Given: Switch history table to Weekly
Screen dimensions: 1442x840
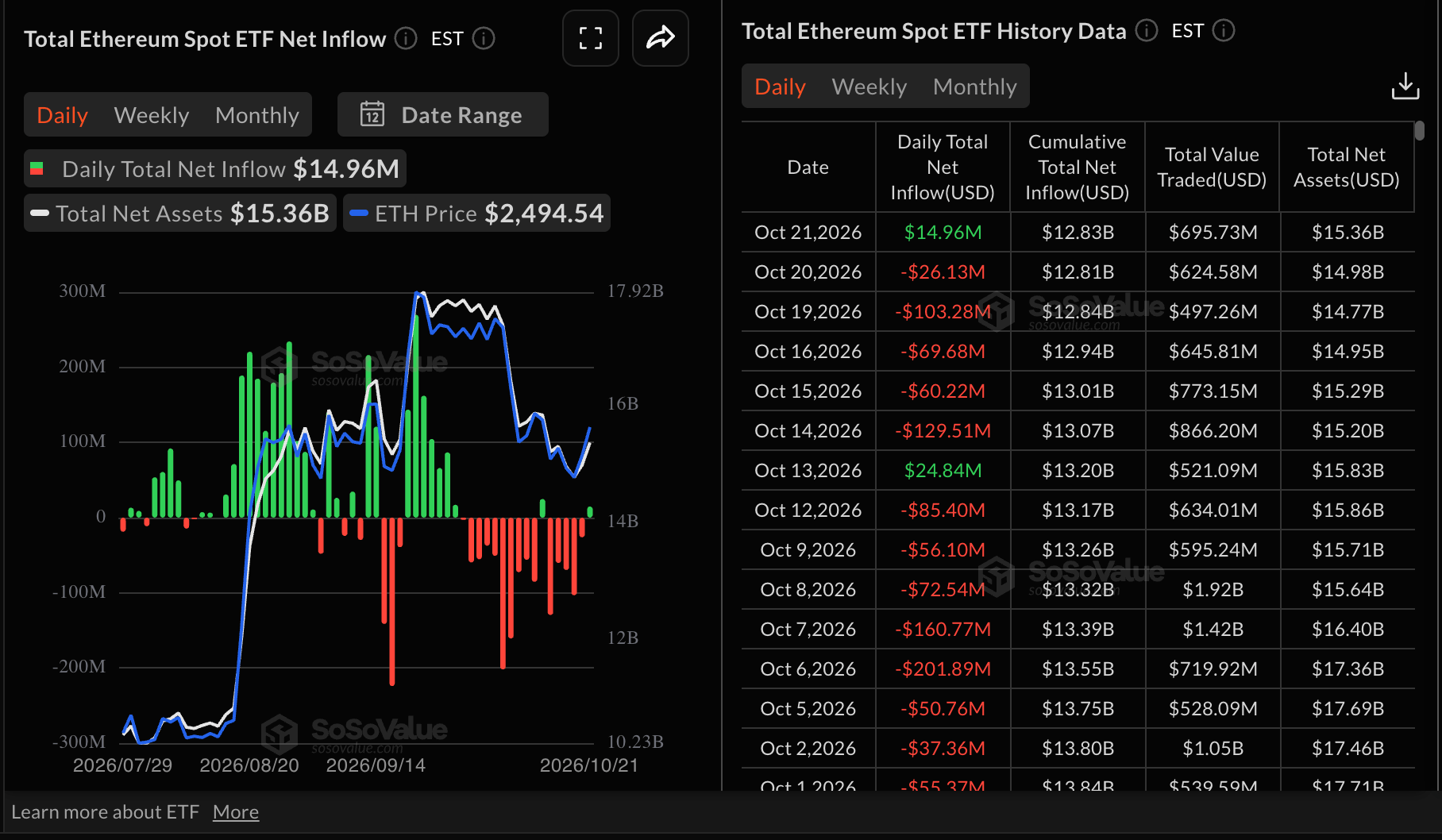Looking at the screenshot, I should [869, 87].
